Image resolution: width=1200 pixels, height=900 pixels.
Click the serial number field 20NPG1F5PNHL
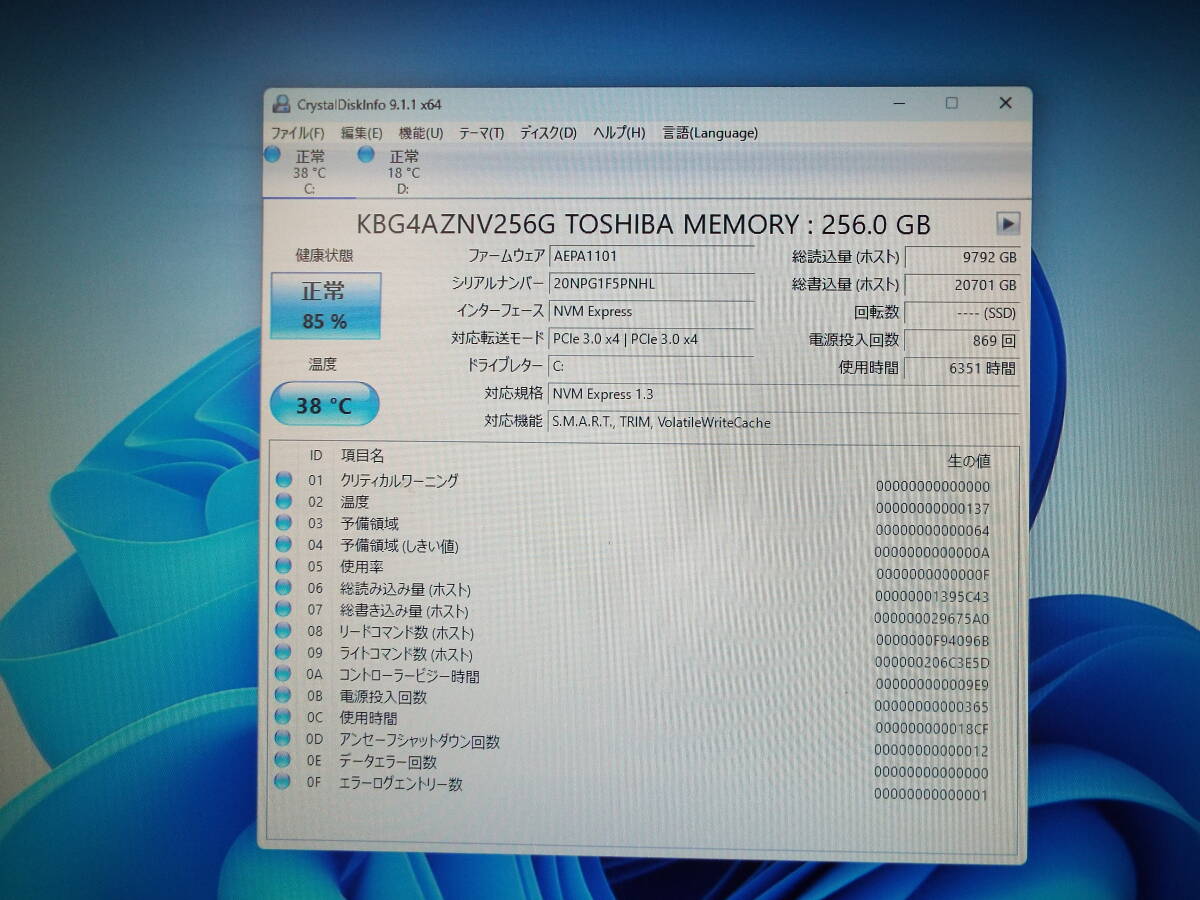point(652,284)
